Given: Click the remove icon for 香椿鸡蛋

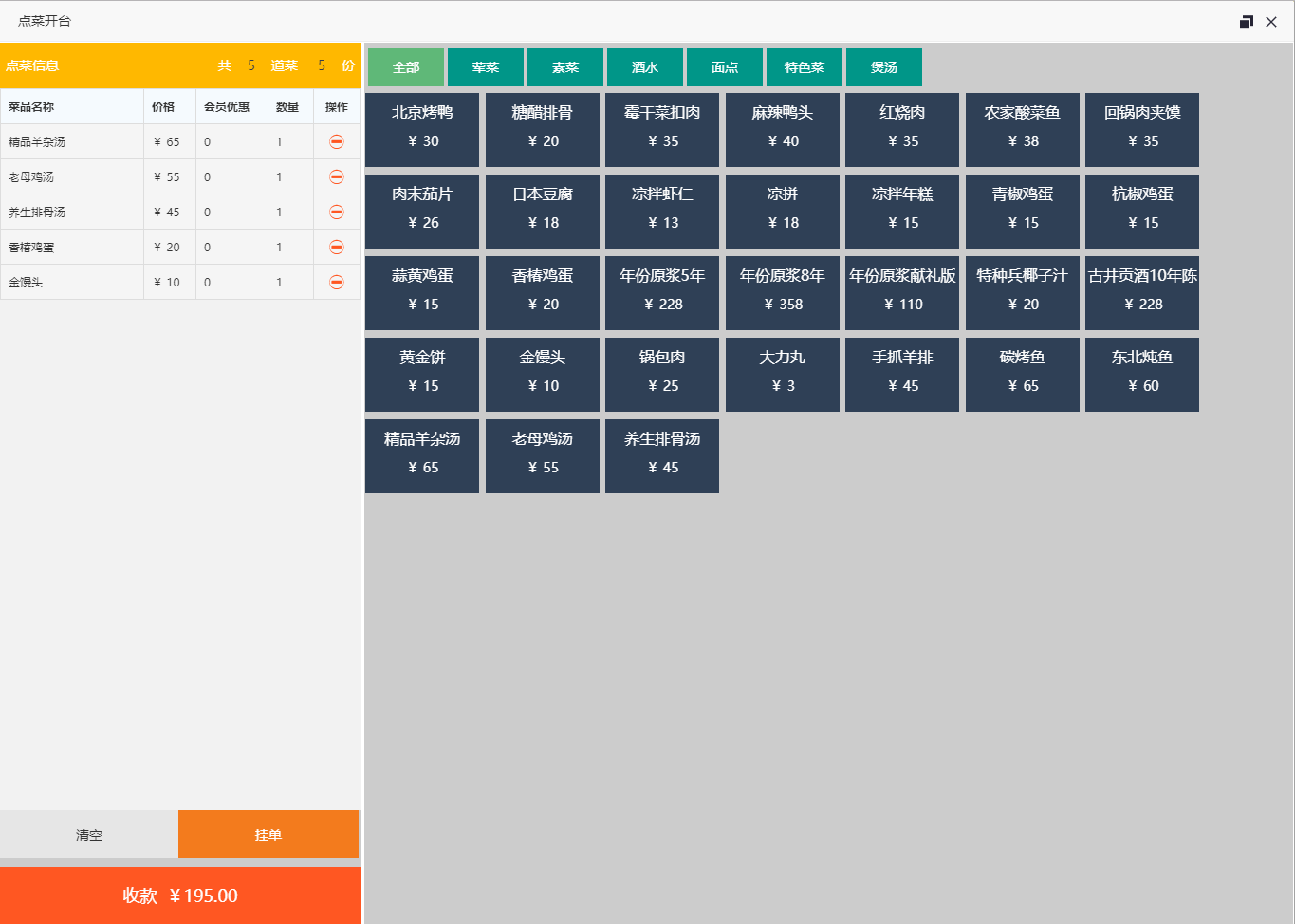Looking at the screenshot, I should pyautogui.click(x=336, y=247).
